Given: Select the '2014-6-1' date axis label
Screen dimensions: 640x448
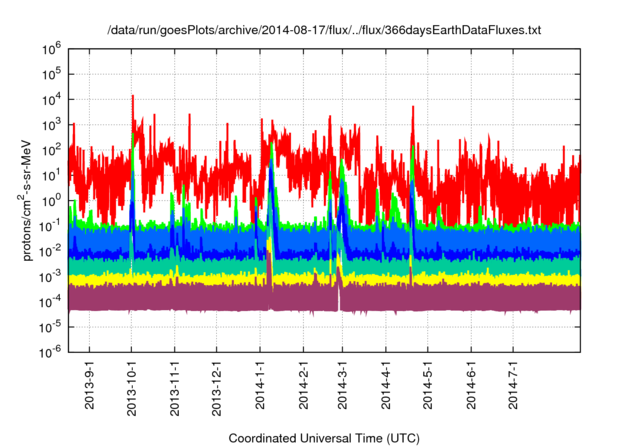Looking at the screenshot, I should 471,386.
